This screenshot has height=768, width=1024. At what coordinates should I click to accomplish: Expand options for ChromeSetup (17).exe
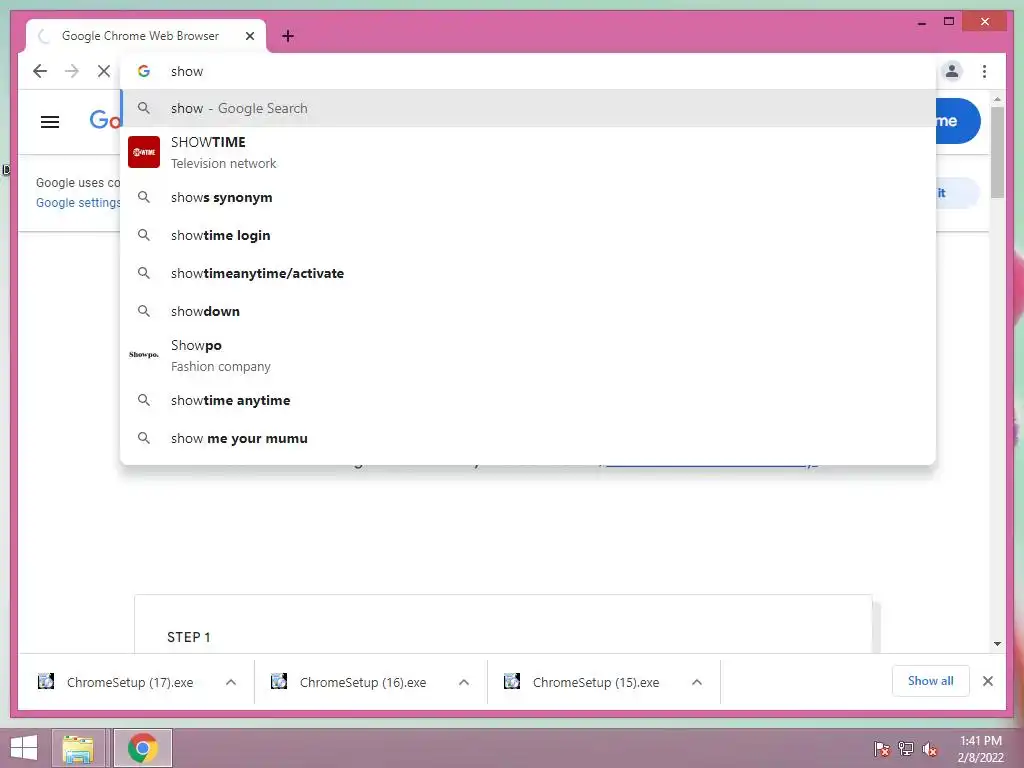coord(231,682)
